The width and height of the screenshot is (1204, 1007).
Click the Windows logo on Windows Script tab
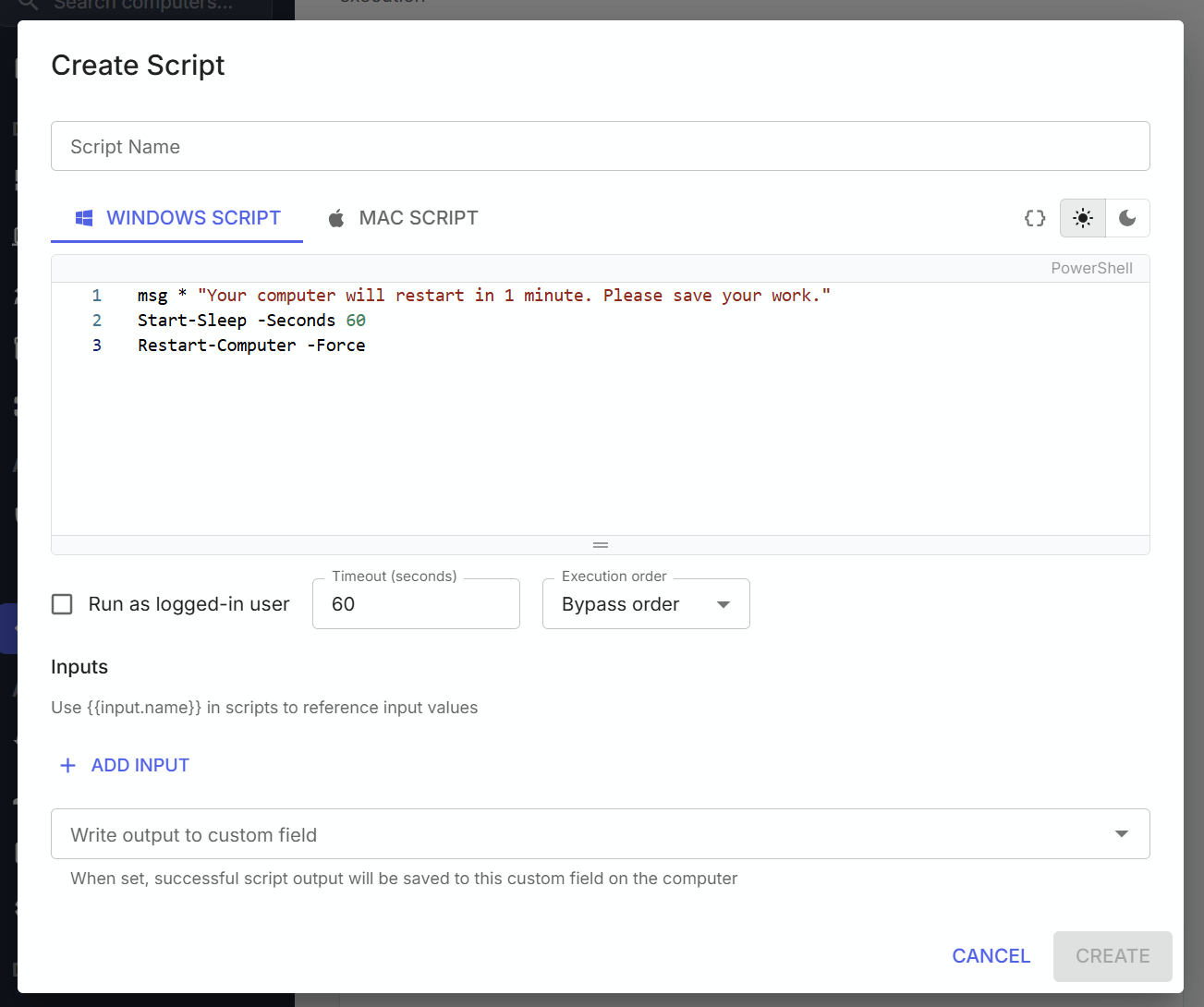click(83, 217)
